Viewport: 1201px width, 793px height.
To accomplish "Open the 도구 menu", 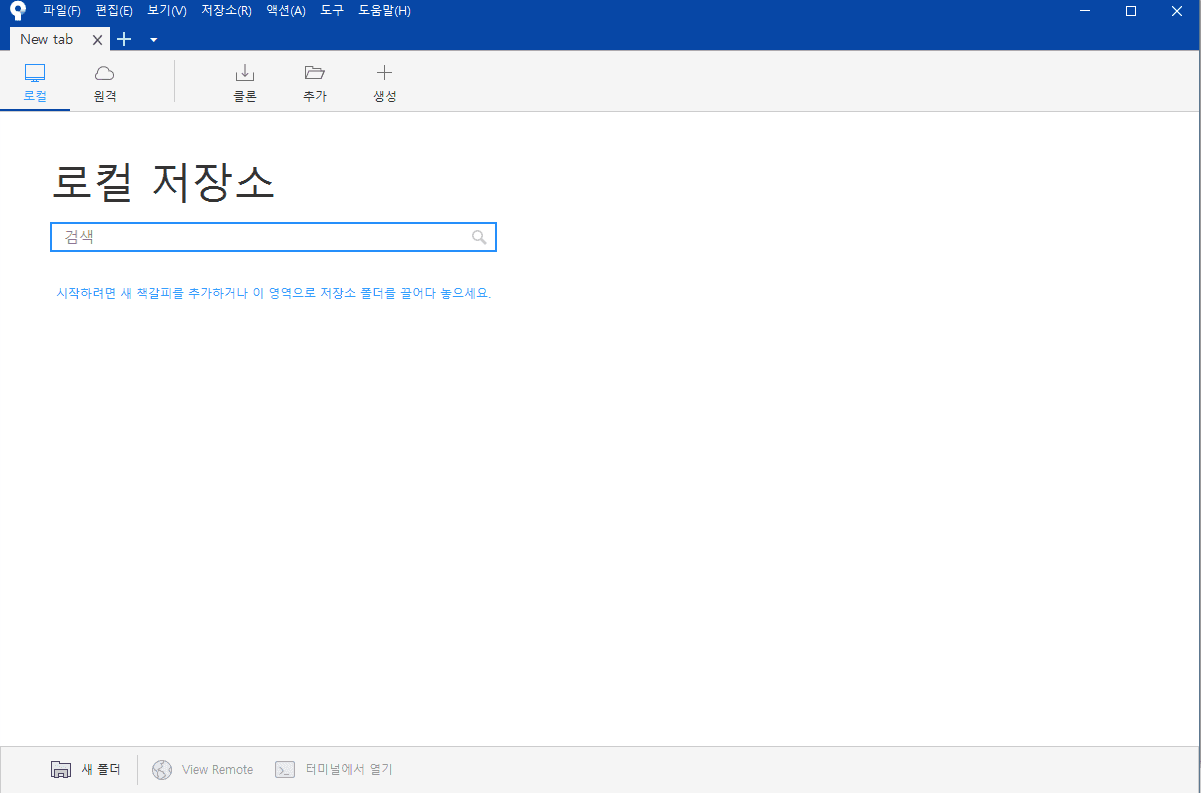I will (332, 11).
